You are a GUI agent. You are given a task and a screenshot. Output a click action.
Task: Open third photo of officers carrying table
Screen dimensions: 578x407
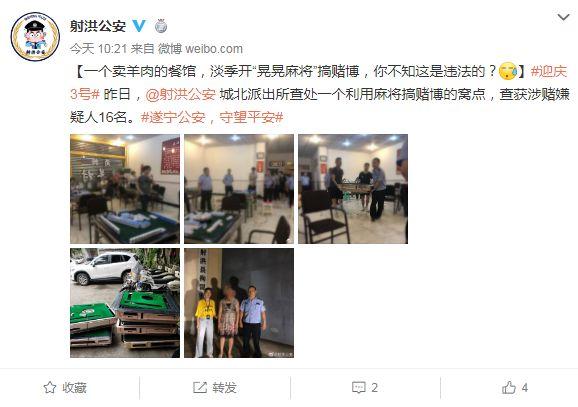coord(353,189)
